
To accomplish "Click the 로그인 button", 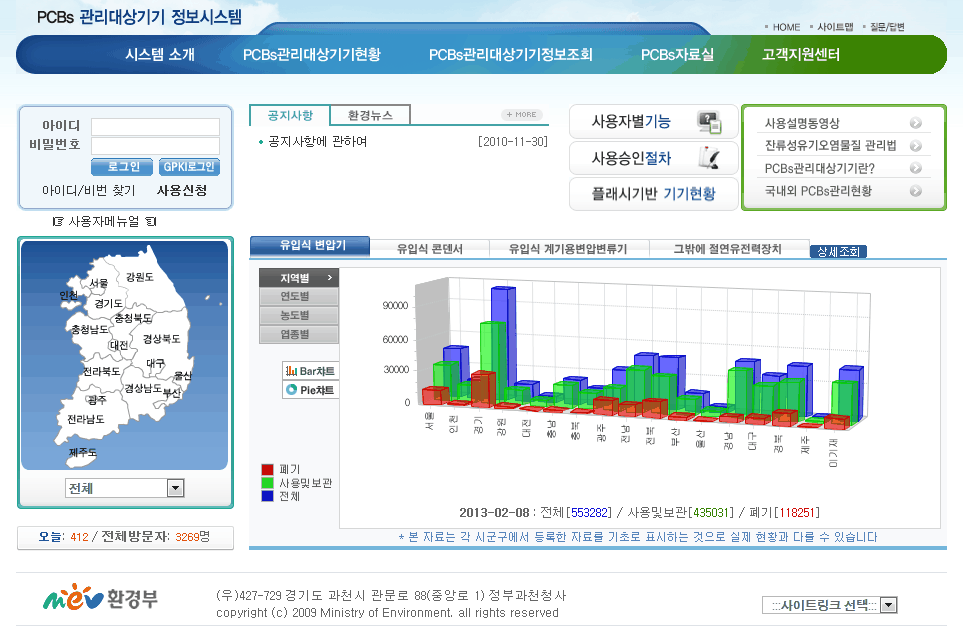I will (122, 167).
